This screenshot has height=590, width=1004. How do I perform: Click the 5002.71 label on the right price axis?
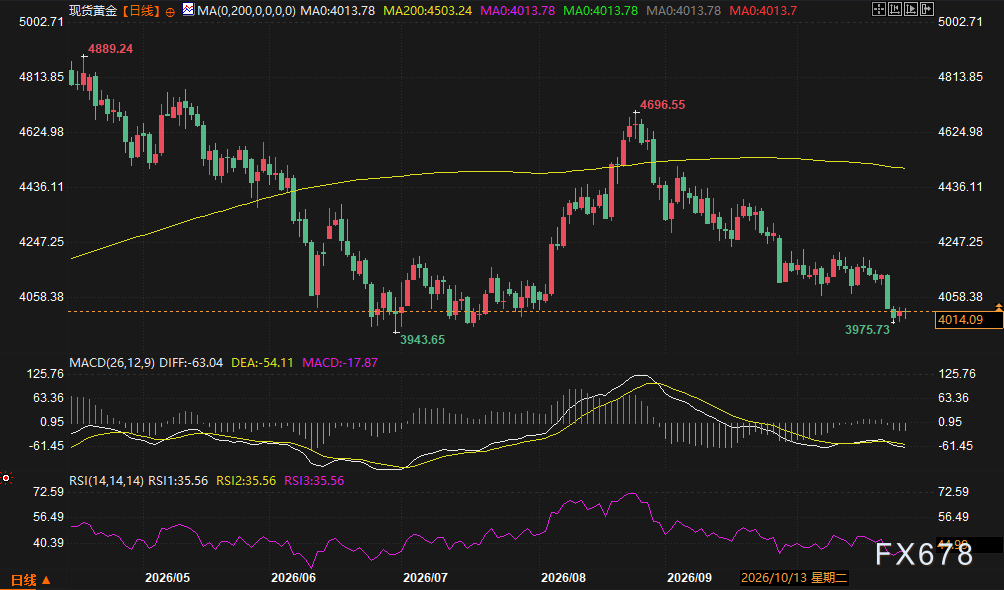coord(960,22)
